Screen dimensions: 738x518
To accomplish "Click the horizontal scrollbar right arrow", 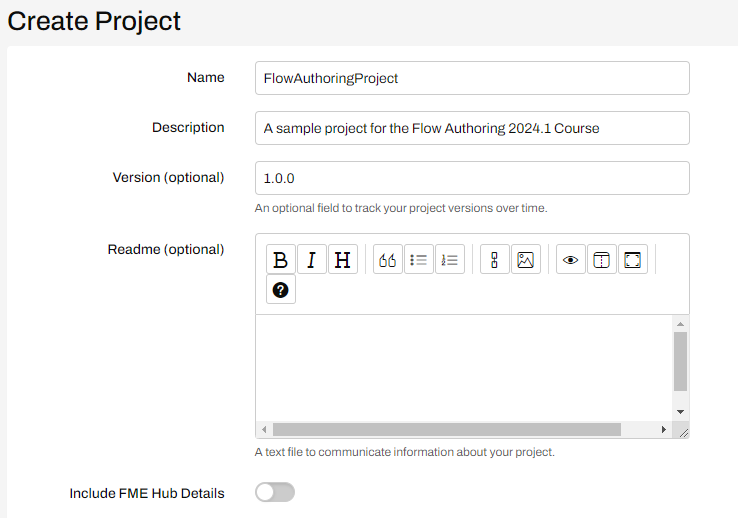I will (x=664, y=429).
